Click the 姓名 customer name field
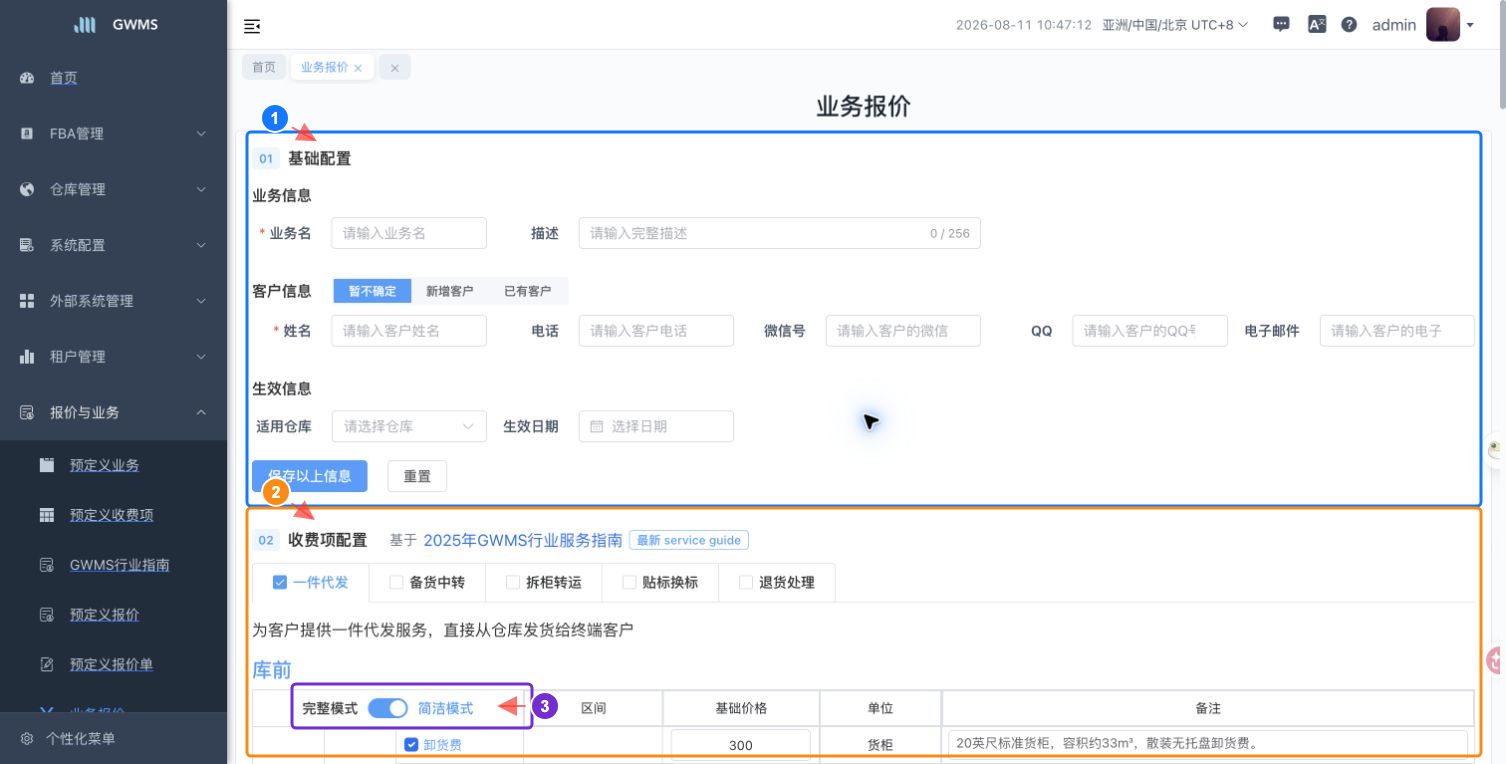The width and height of the screenshot is (1506, 764). [x=409, y=331]
